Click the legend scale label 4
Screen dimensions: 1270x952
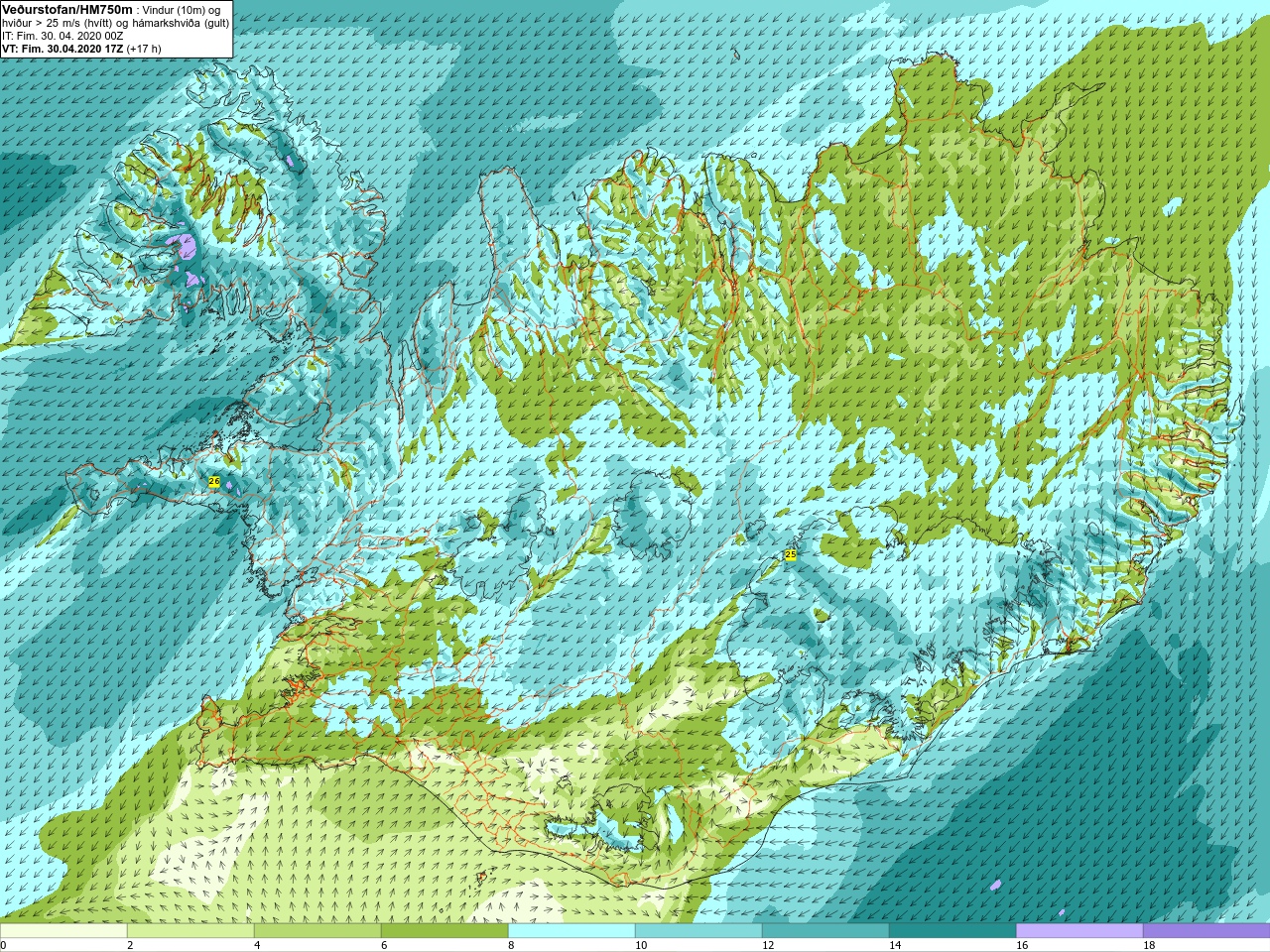click(x=258, y=945)
